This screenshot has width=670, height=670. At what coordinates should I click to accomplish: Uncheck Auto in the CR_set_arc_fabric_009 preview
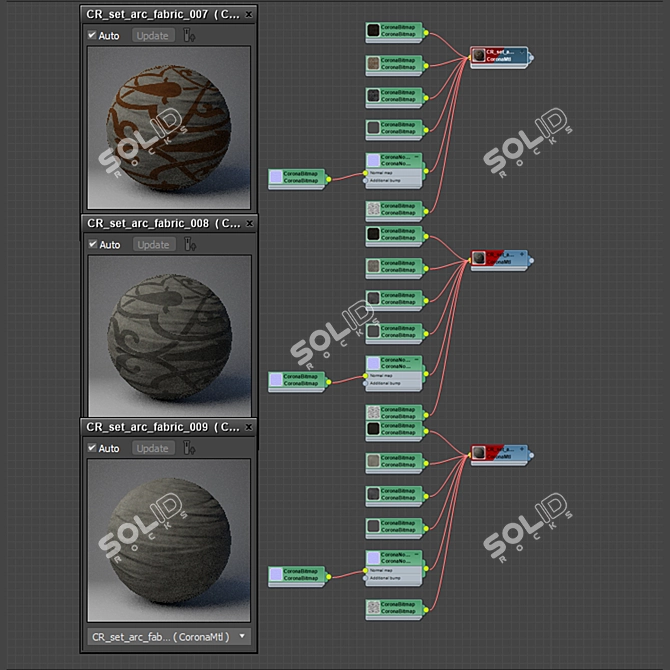(x=92, y=447)
